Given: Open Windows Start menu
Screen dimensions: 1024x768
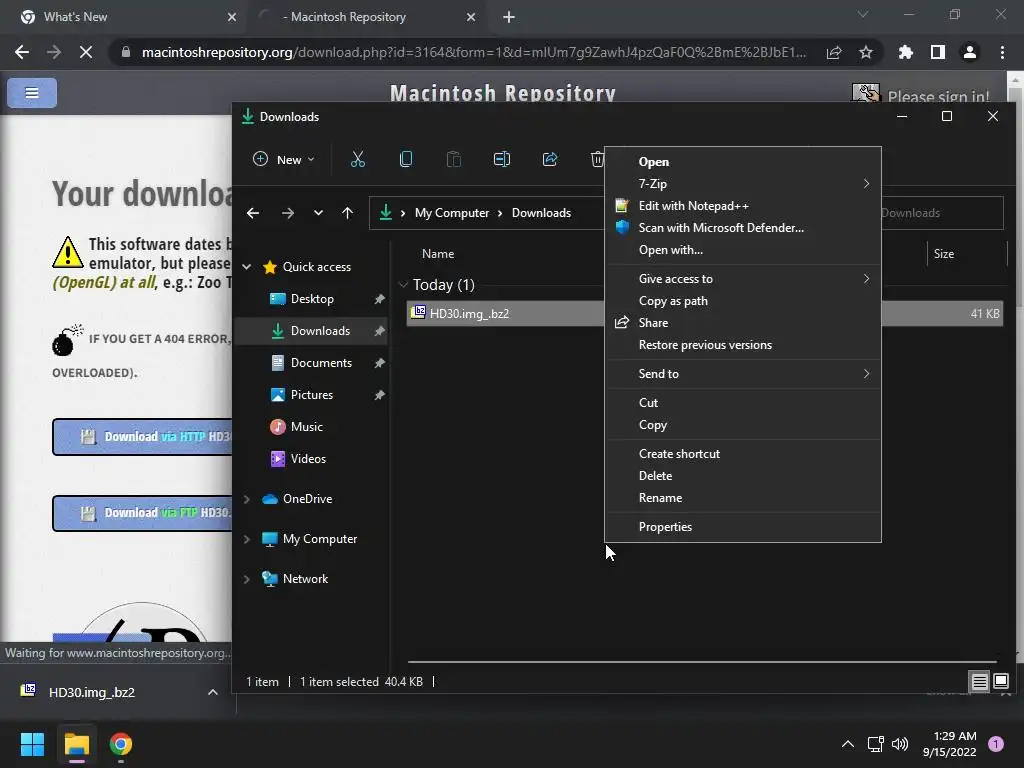Looking at the screenshot, I should point(32,744).
